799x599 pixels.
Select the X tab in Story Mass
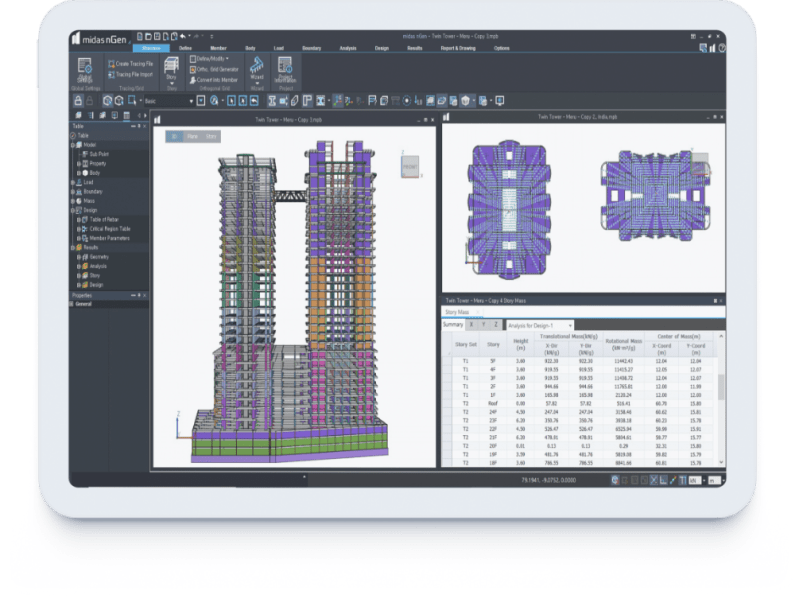pos(471,324)
